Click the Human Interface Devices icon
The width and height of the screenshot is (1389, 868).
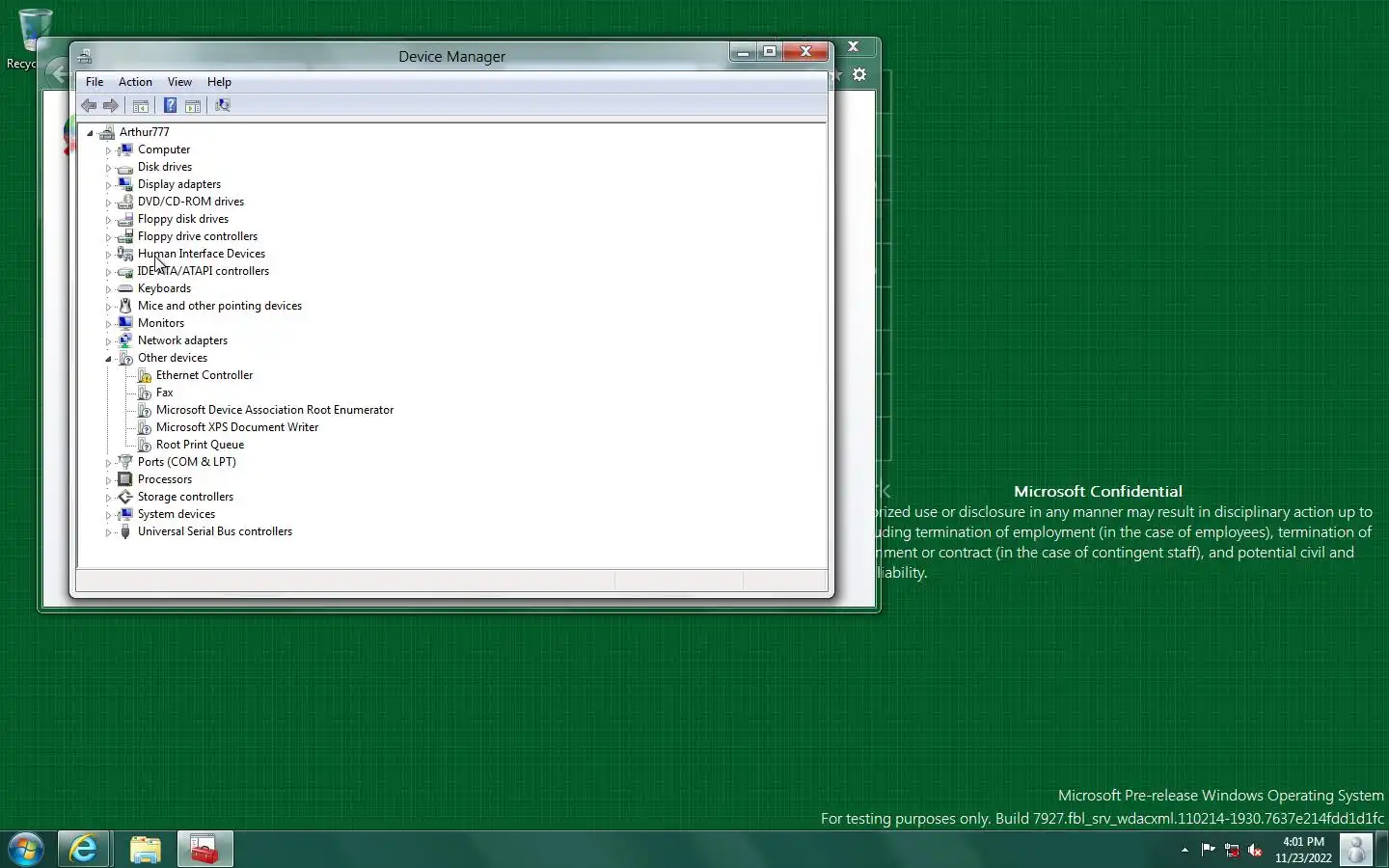point(124,254)
